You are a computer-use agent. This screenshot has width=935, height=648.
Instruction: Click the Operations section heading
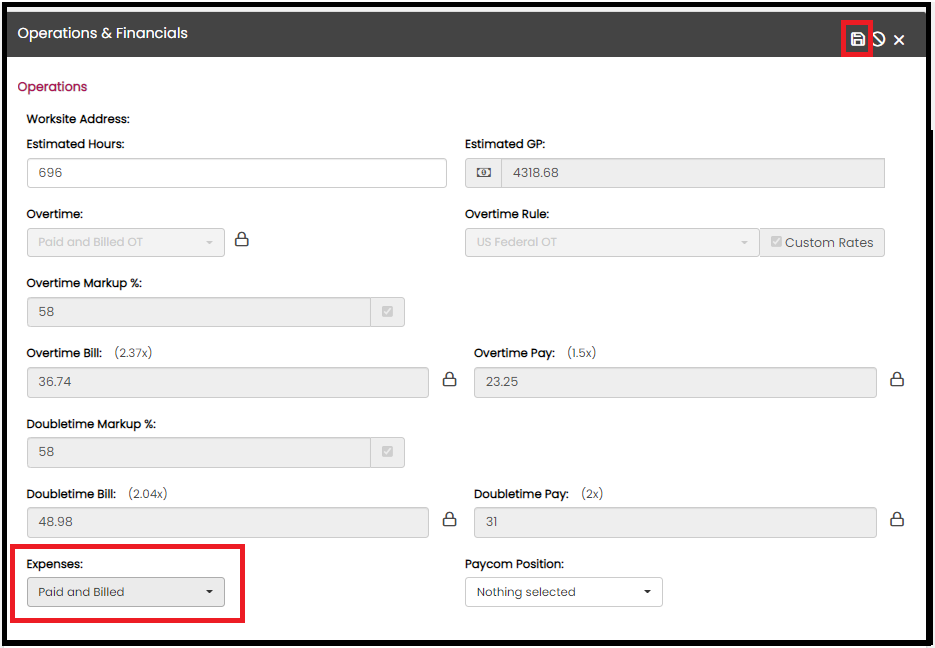click(52, 86)
